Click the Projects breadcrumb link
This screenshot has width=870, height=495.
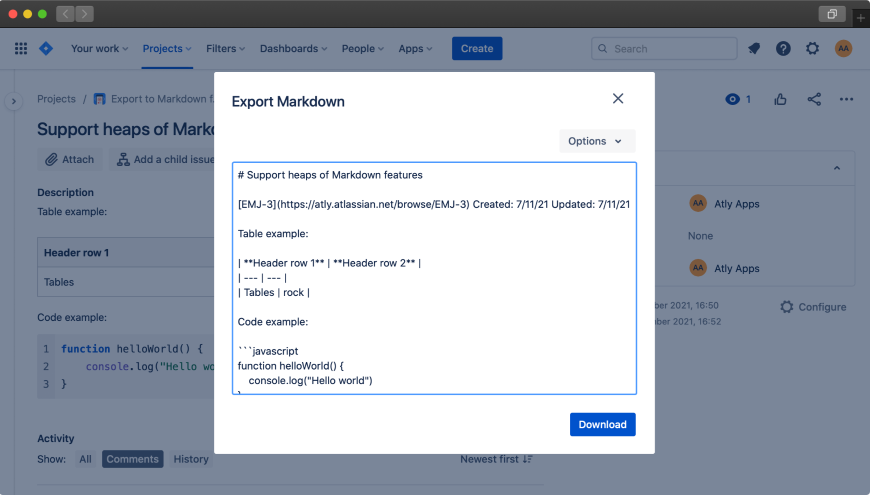pos(56,99)
